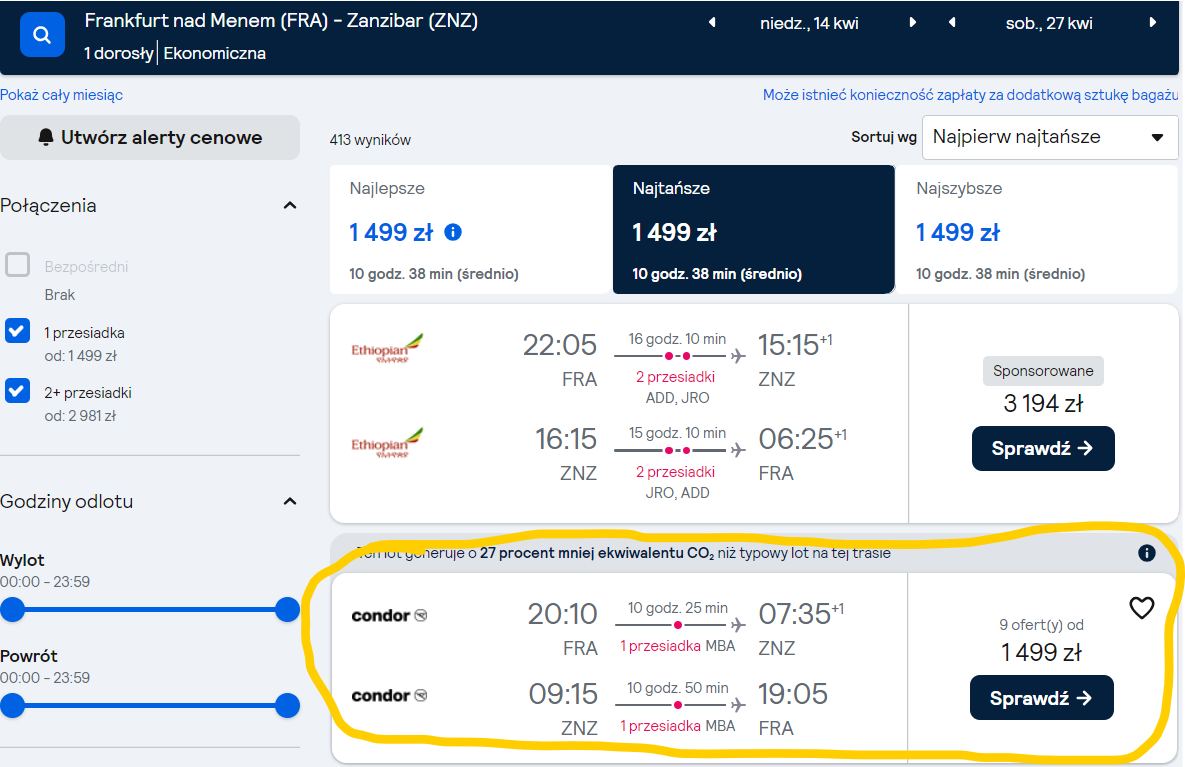Uncheck the 2+ przesiadki filter
The image size is (1185, 767).
17,391
